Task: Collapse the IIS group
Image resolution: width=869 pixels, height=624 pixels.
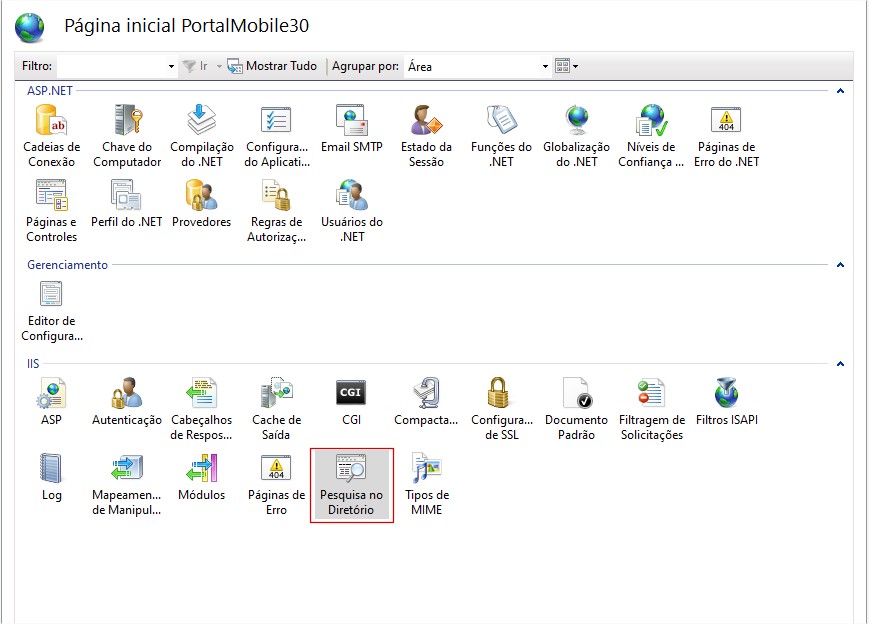Action: click(x=840, y=364)
